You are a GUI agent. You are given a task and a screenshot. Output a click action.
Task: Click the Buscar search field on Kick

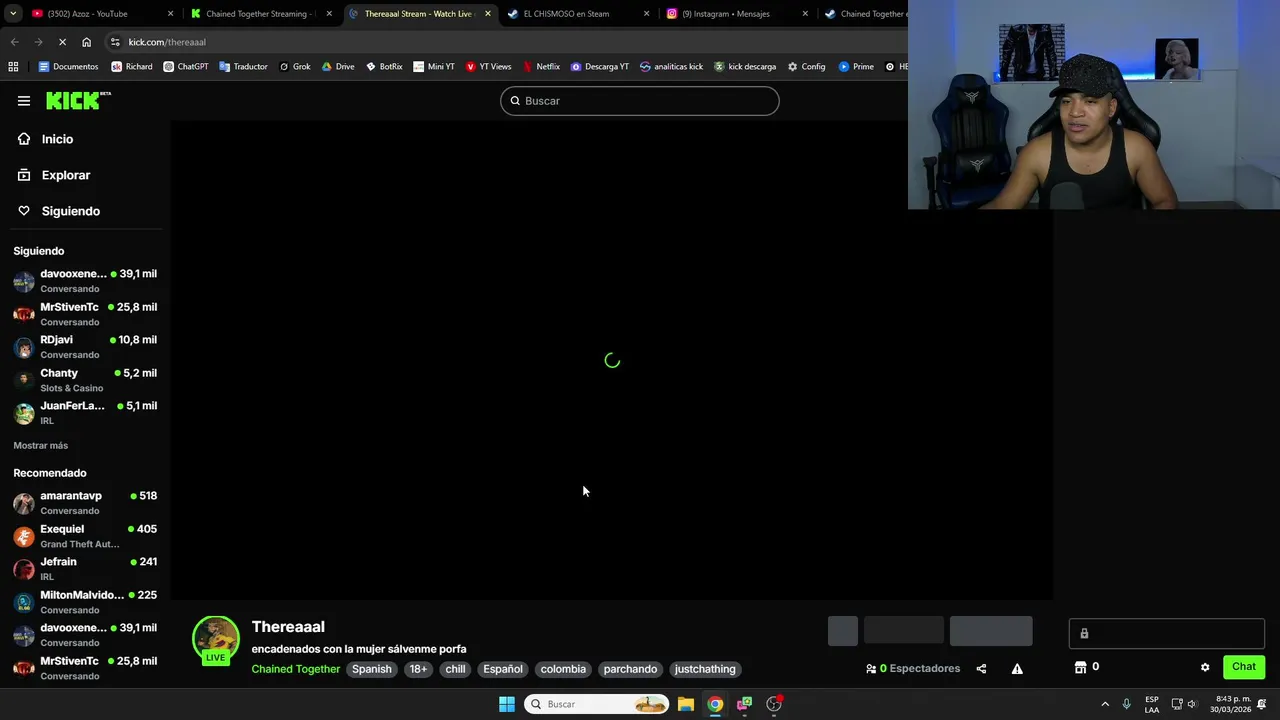click(x=639, y=101)
